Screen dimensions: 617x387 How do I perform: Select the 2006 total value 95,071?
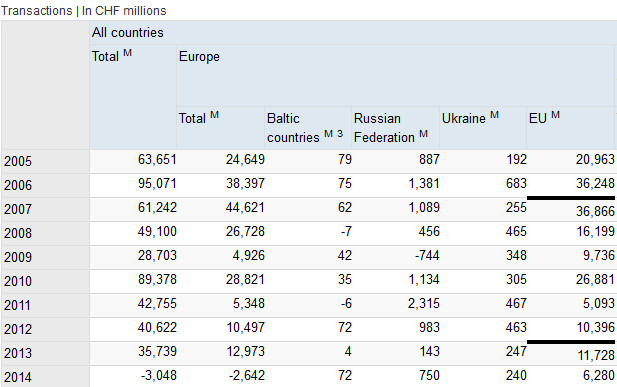[x=157, y=183]
